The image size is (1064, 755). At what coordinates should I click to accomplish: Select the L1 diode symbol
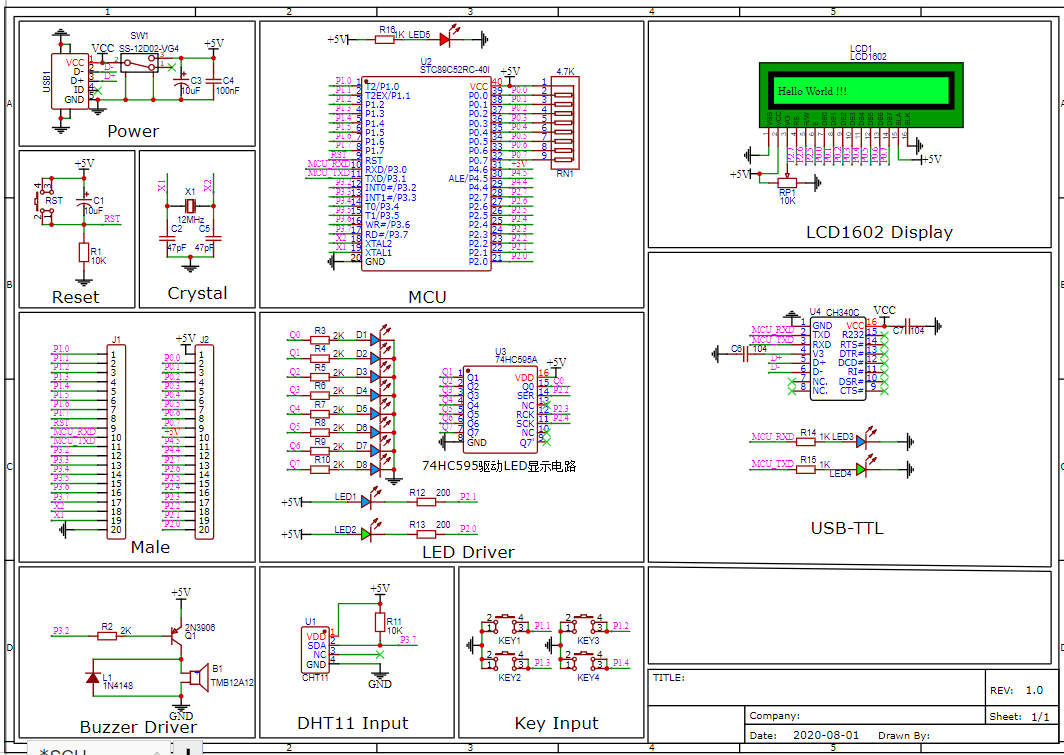[x=92, y=677]
